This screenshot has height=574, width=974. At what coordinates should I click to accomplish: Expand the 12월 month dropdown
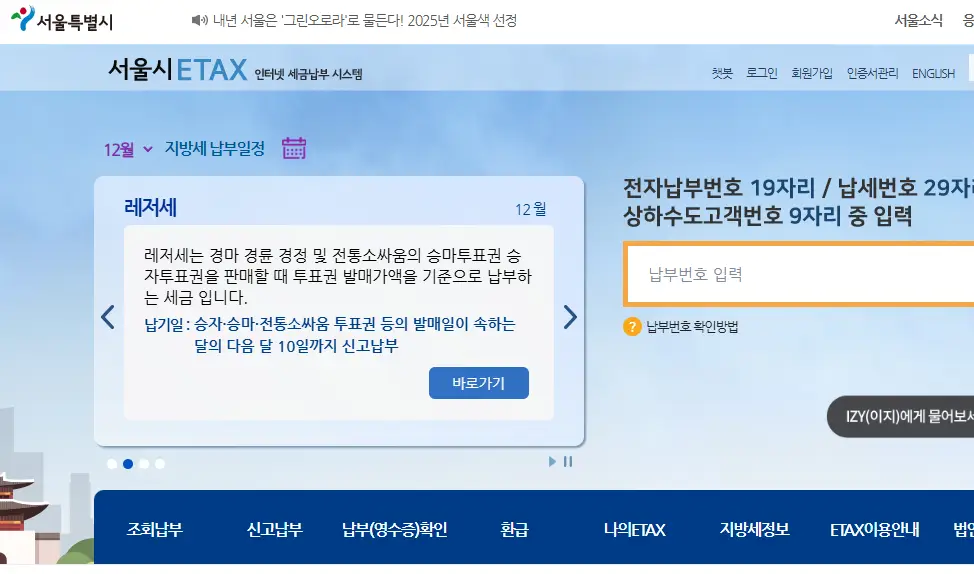click(x=128, y=149)
